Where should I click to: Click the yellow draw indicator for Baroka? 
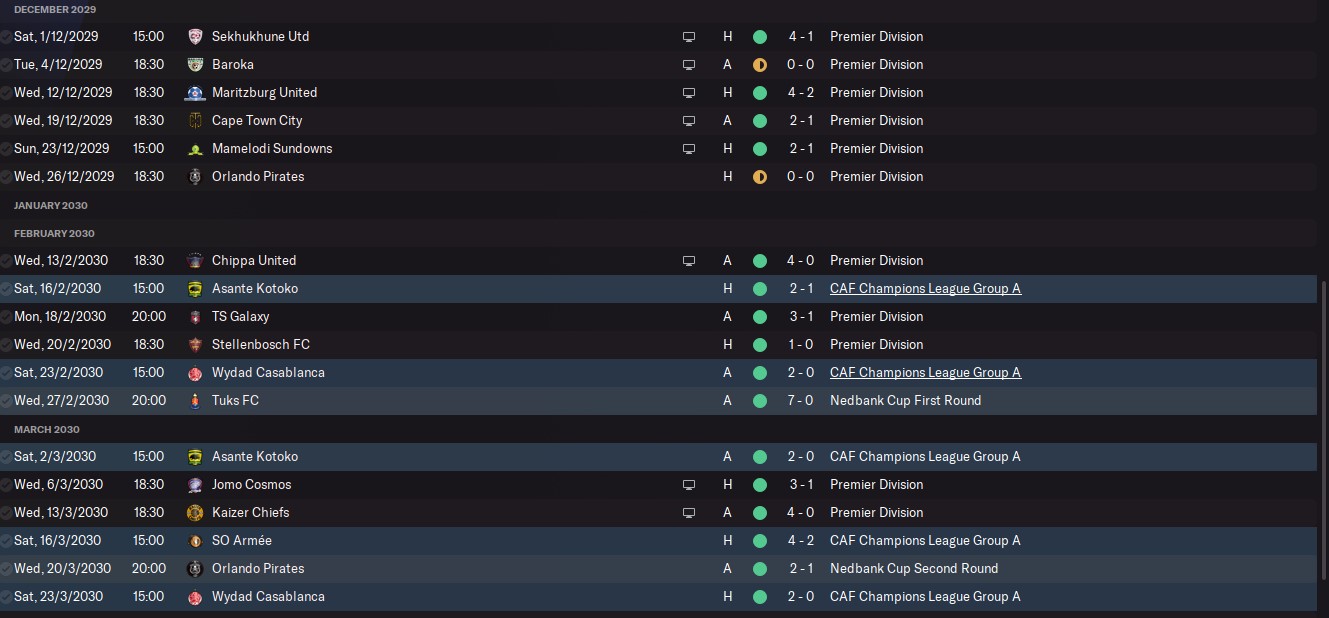pyautogui.click(x=760, y=64)
